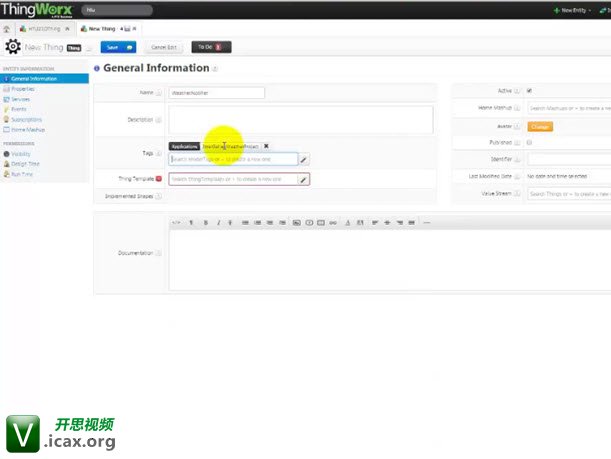Click the Value Stream search field
The image size is (611, 459).
click(569, 194)
